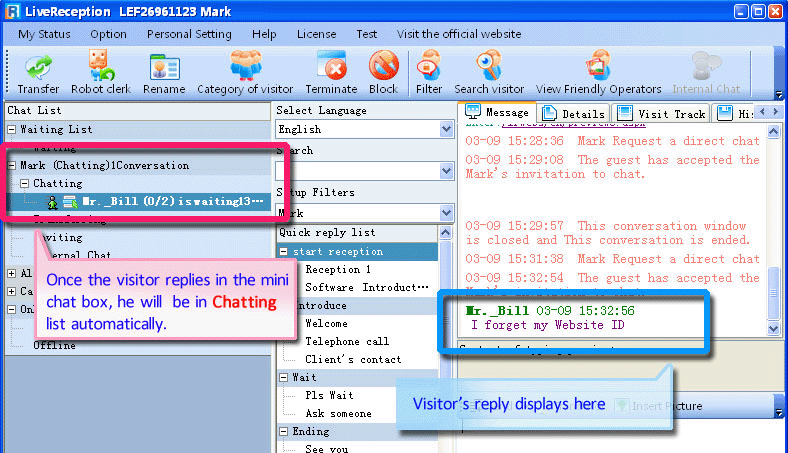Click the message pane scroll-down arrow
The image size is (788, 453).
(773, 329)
